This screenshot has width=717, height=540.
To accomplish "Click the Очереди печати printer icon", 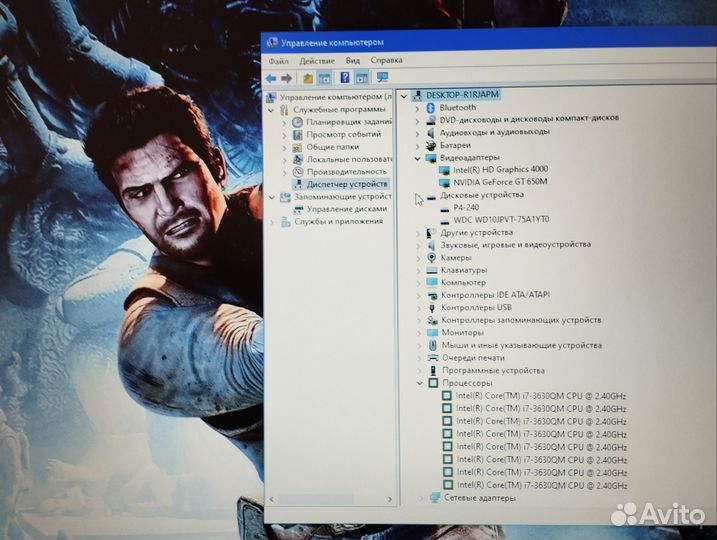I will pyautogui.click(x=433, y=358).
